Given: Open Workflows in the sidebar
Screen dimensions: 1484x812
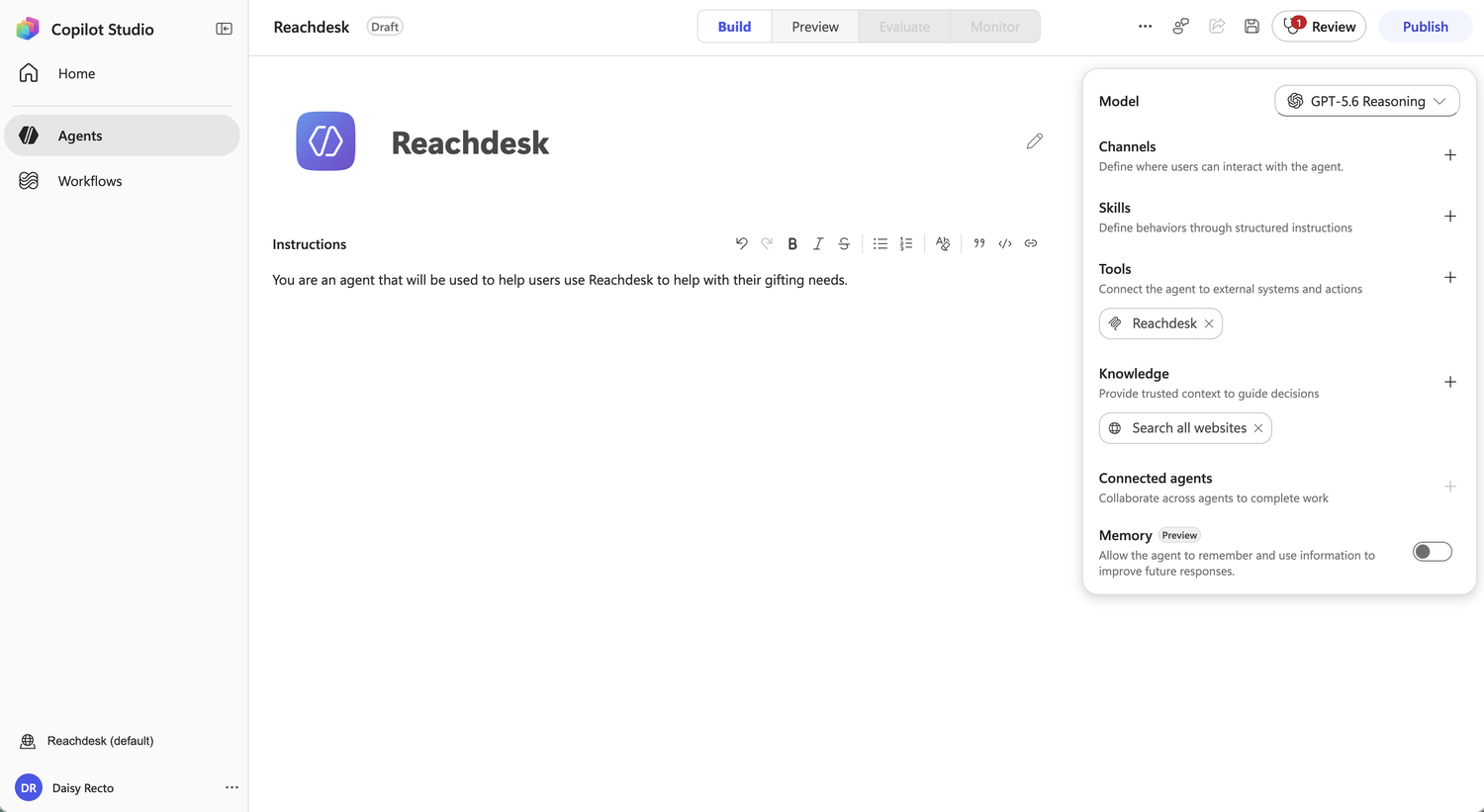Looking at the screenshot, I should 122,181.
